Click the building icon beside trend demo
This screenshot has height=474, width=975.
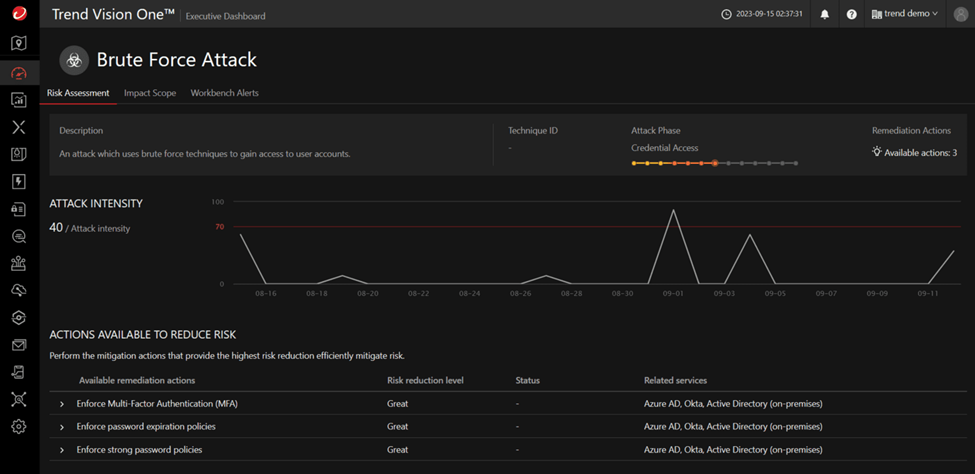tap(877, 14)
